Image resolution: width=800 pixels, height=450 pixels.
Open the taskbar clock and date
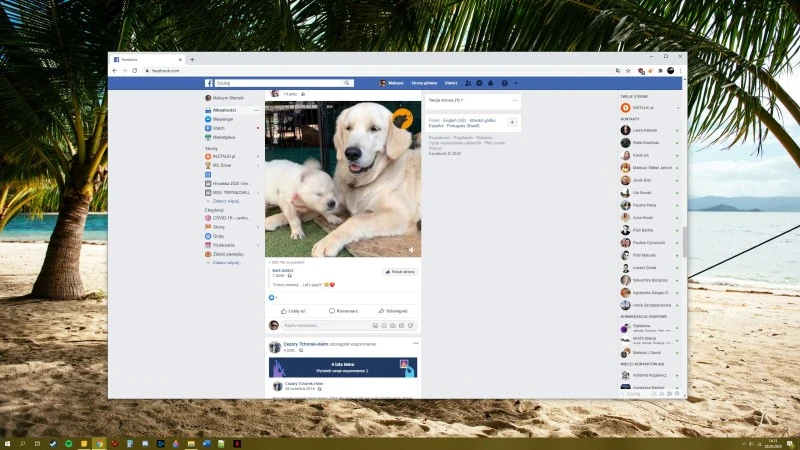773,444
